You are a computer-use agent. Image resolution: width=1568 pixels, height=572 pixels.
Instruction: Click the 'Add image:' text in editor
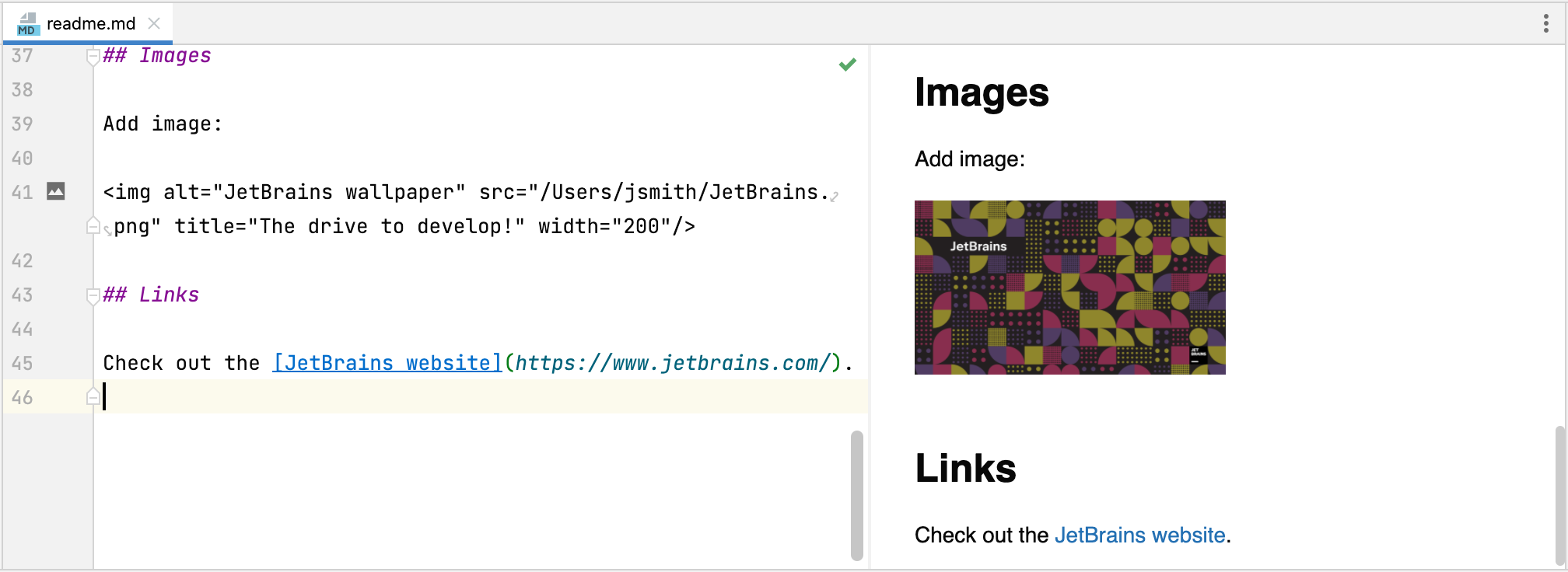(163, 124)
